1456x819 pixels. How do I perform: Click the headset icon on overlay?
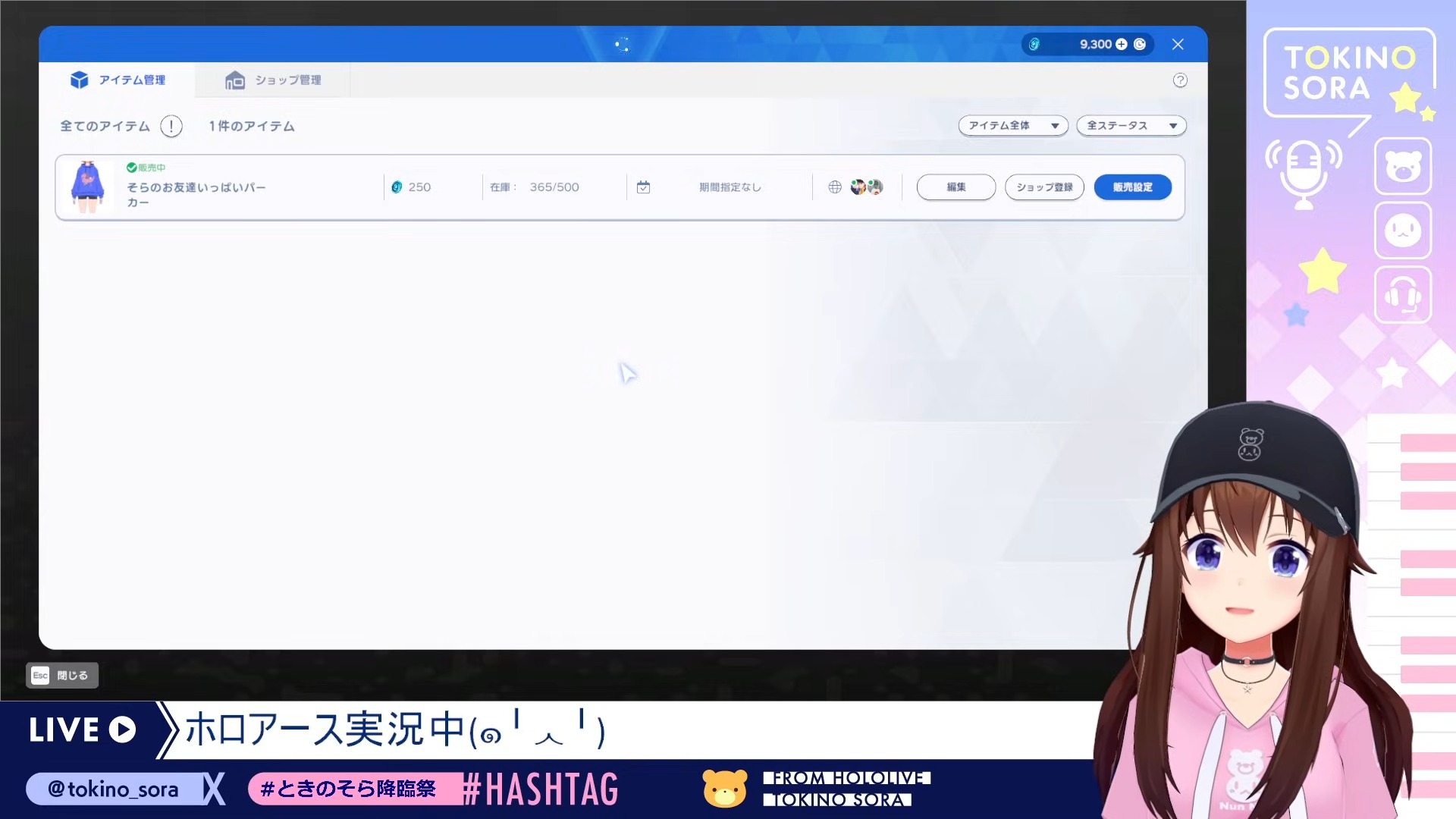click(x=1403, y=295)
